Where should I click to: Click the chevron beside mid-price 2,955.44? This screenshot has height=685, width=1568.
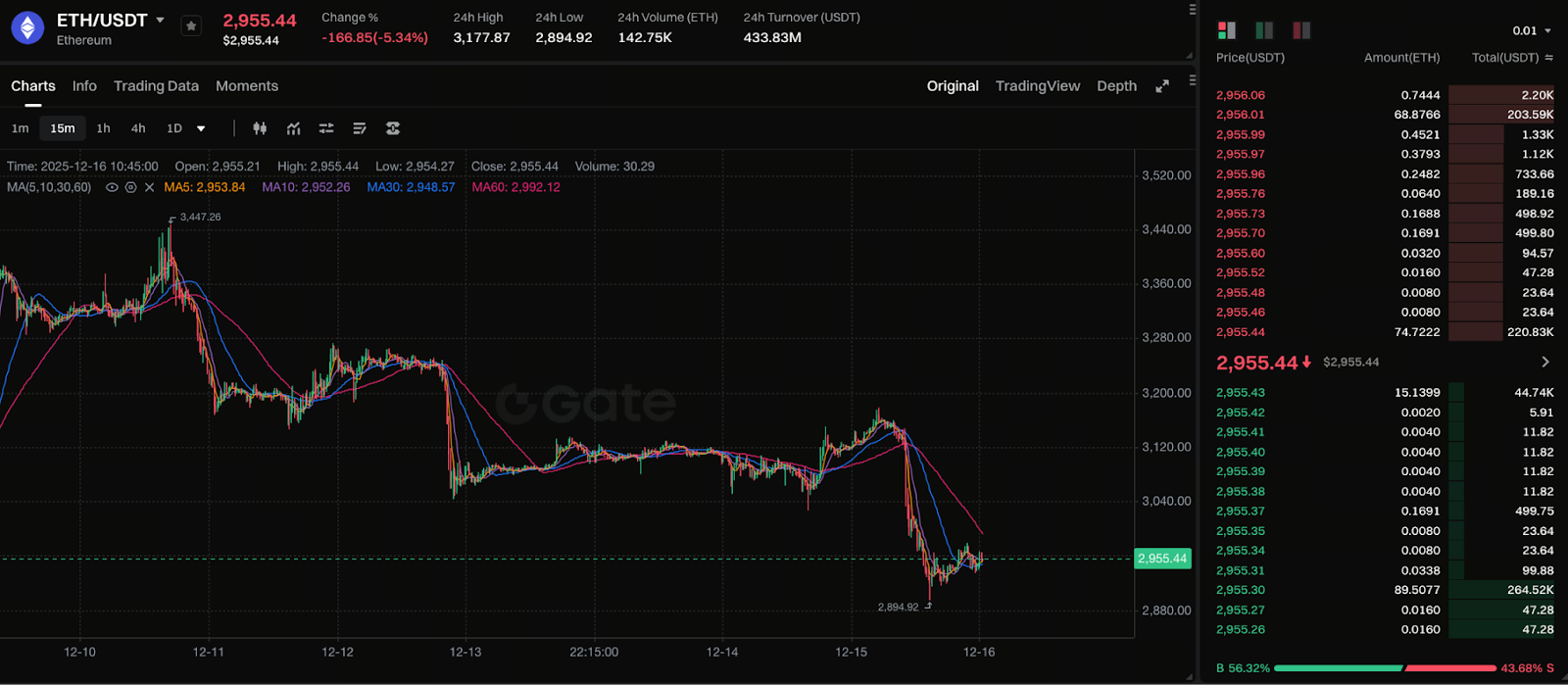1545,362
